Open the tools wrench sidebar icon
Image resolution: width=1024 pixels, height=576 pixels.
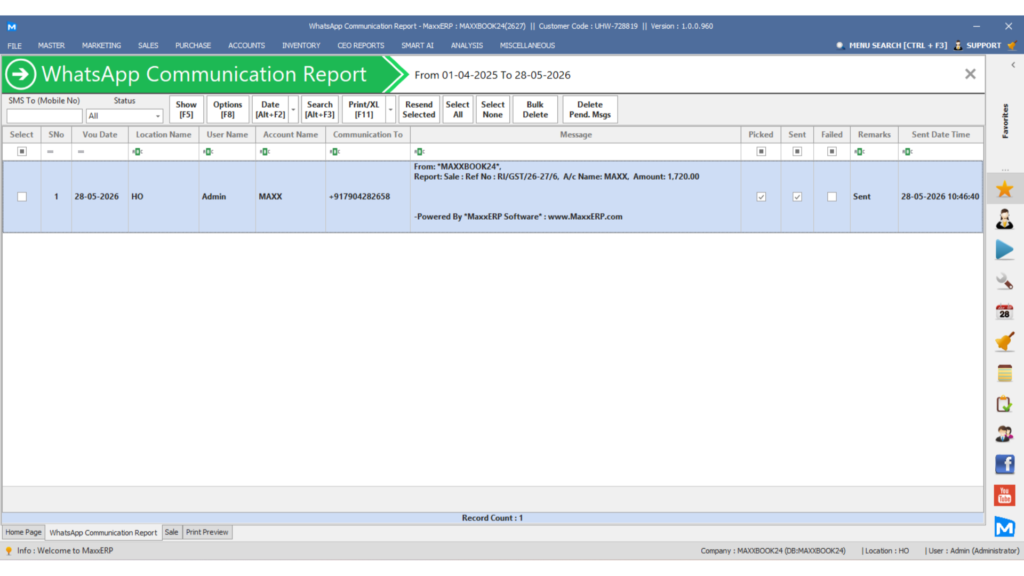tap(1004, 281)
